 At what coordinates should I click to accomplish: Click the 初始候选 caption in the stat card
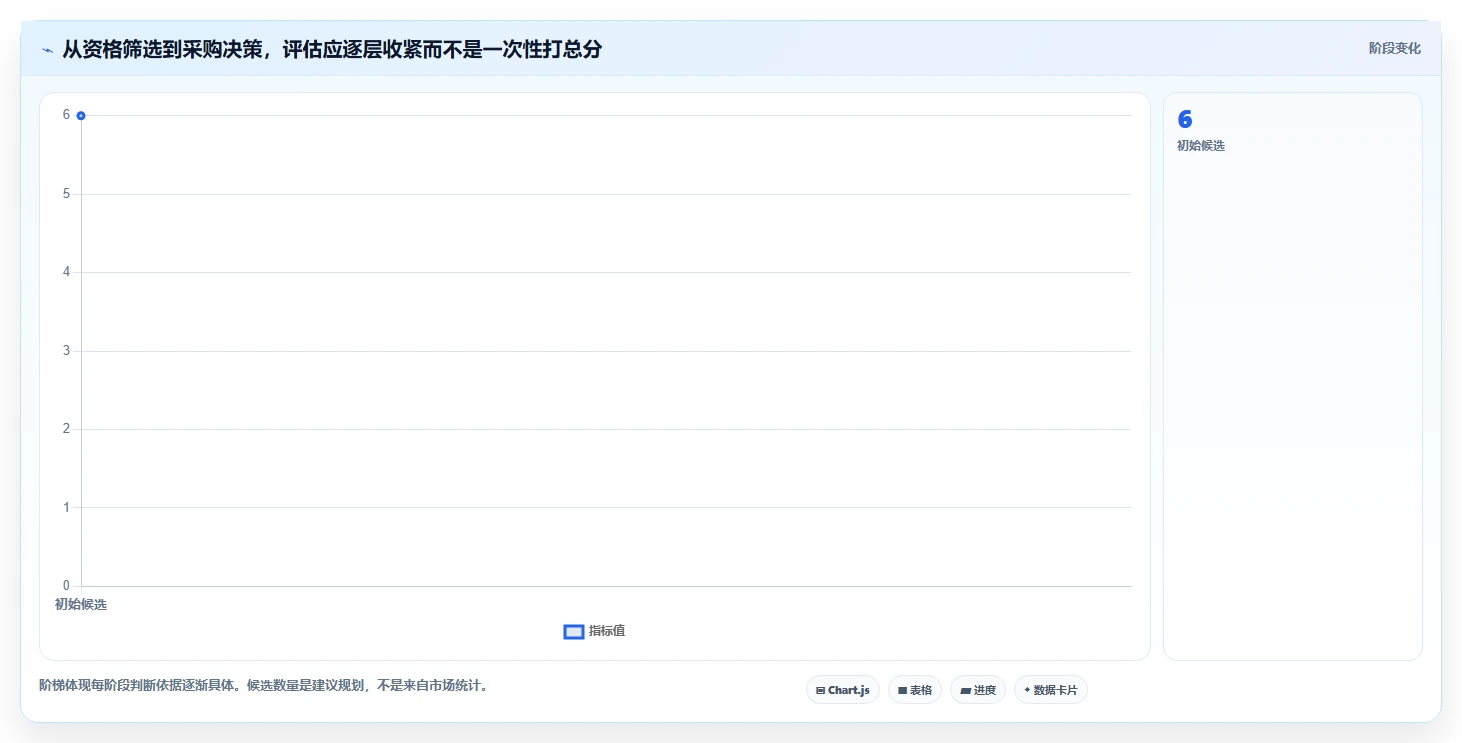point(1201,146)
